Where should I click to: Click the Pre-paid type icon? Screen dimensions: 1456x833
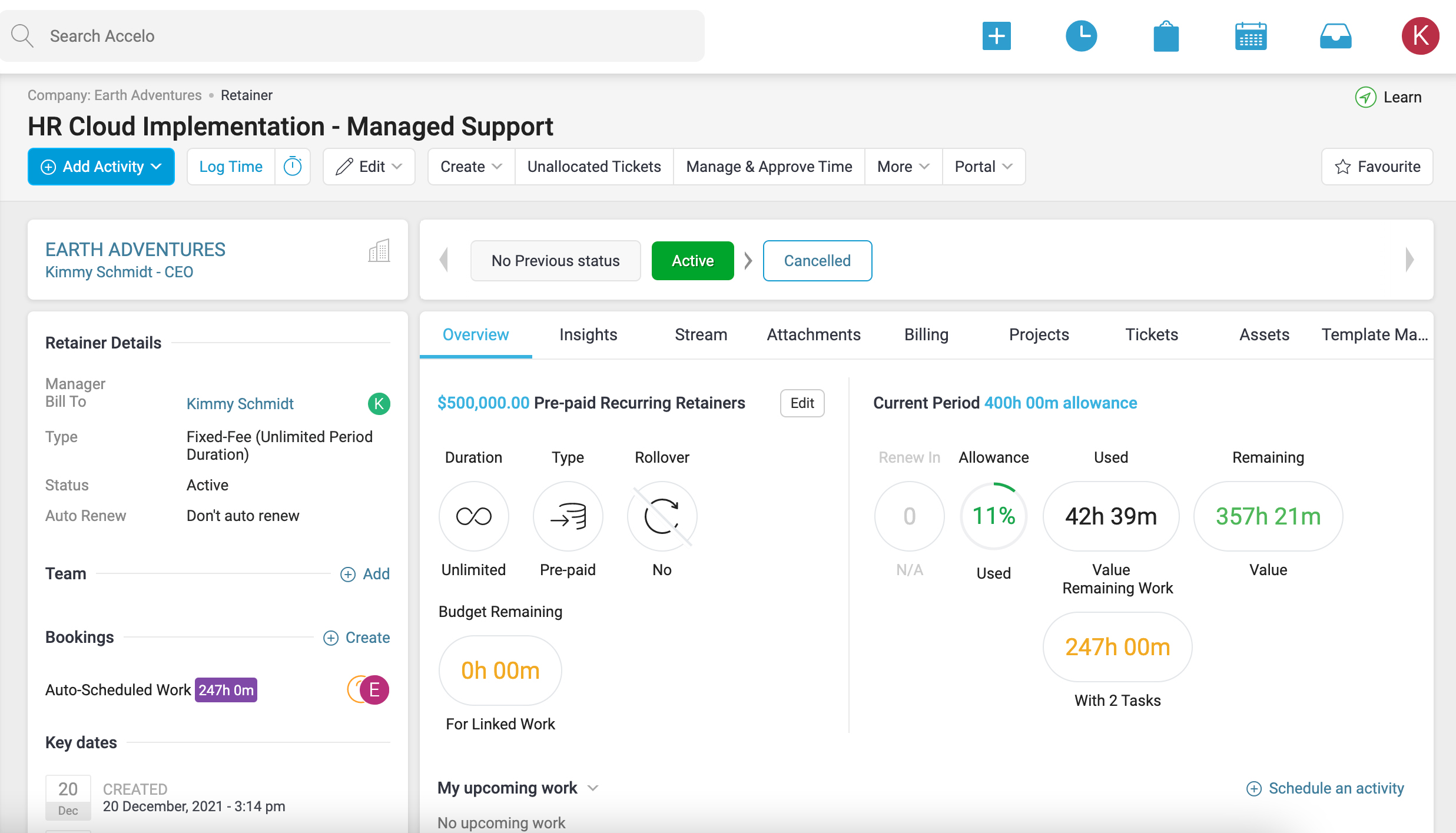coord(568,516)
